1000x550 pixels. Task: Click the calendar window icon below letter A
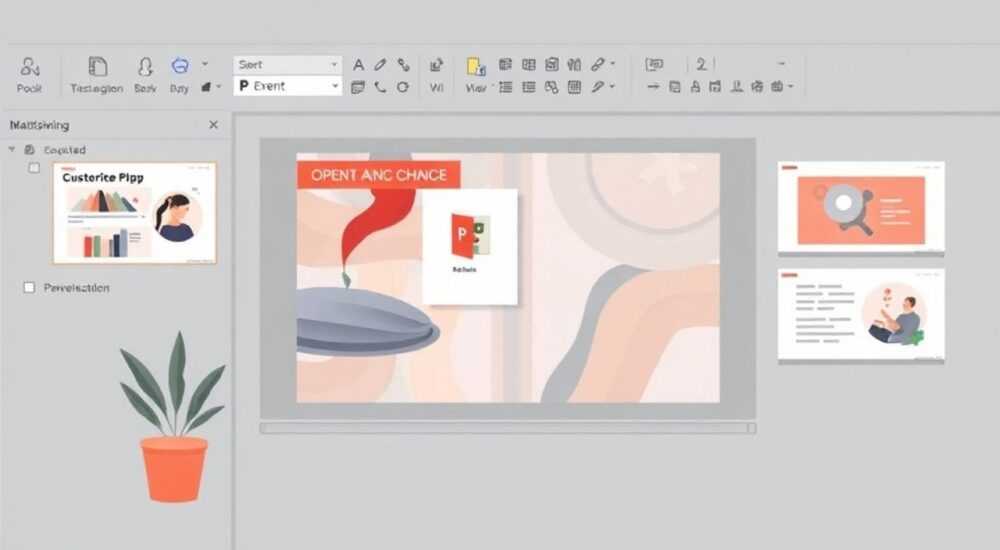click(x=358, y=87)
